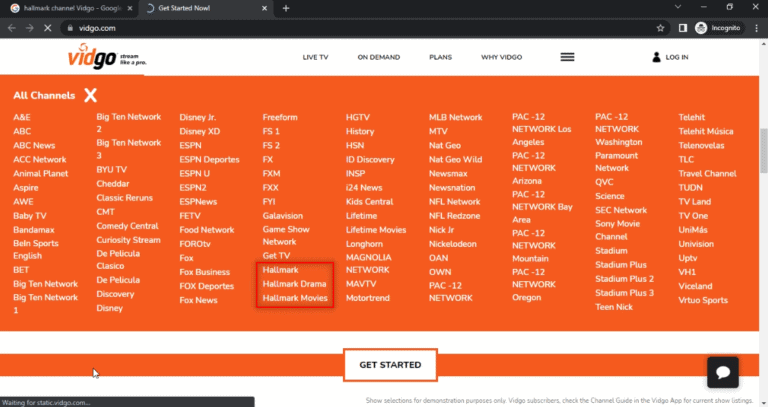Bookmark this page with the star icon
The height and width of the screenshot is (407, 768).
click(x=660, y=28)
